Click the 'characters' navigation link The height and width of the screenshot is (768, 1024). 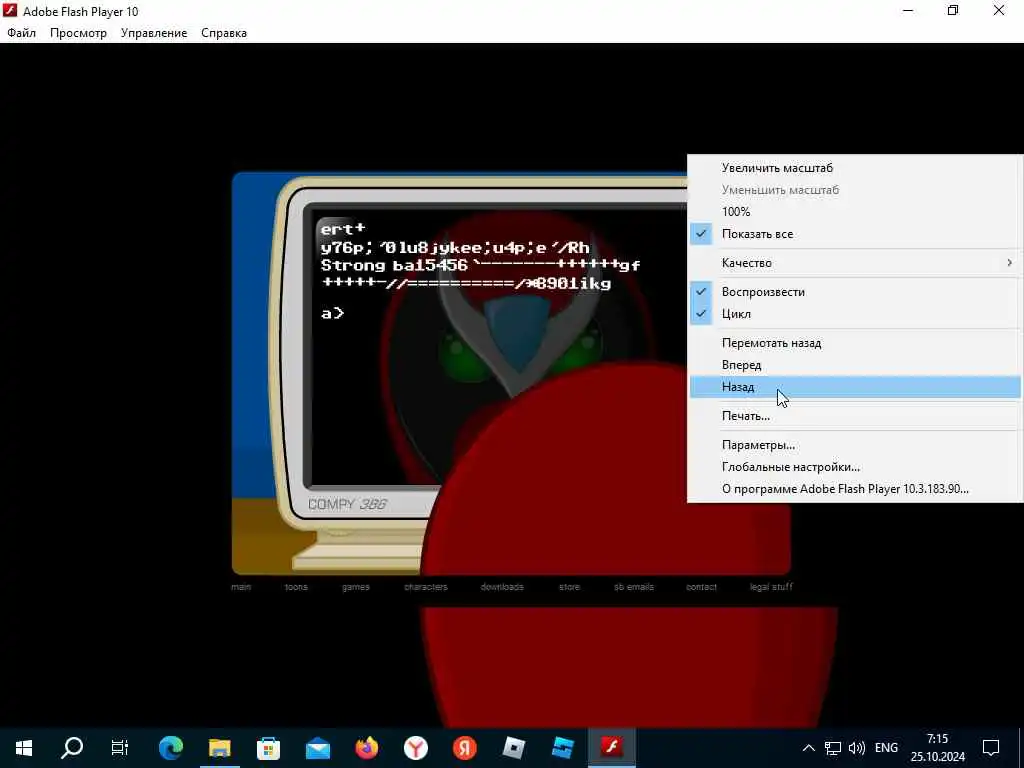(426, 586)
